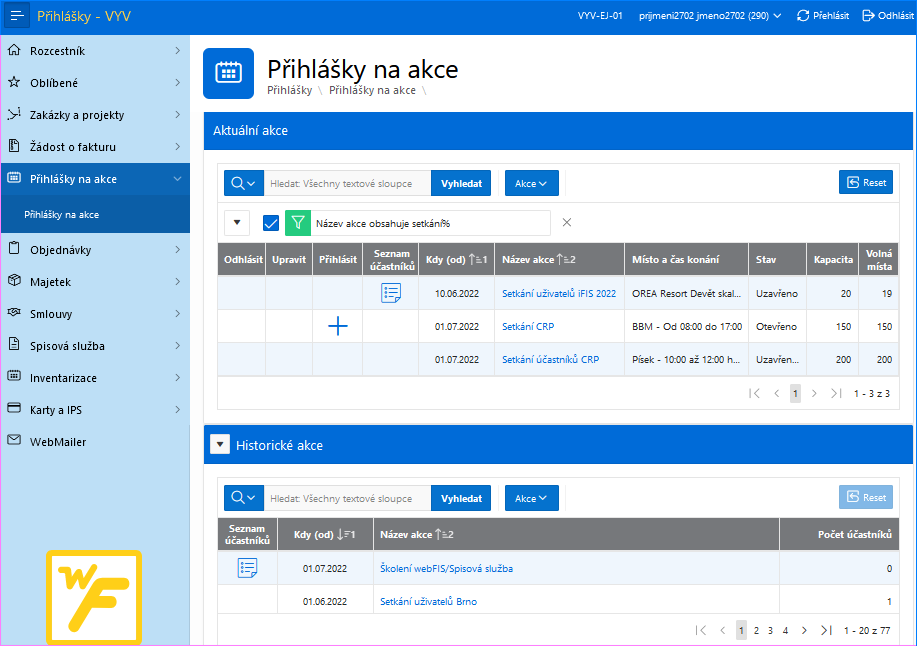The height and width of the screenshot is (646, 917).
Task: Expand Majetek sidebar chevron
Action: coord(177,282)
